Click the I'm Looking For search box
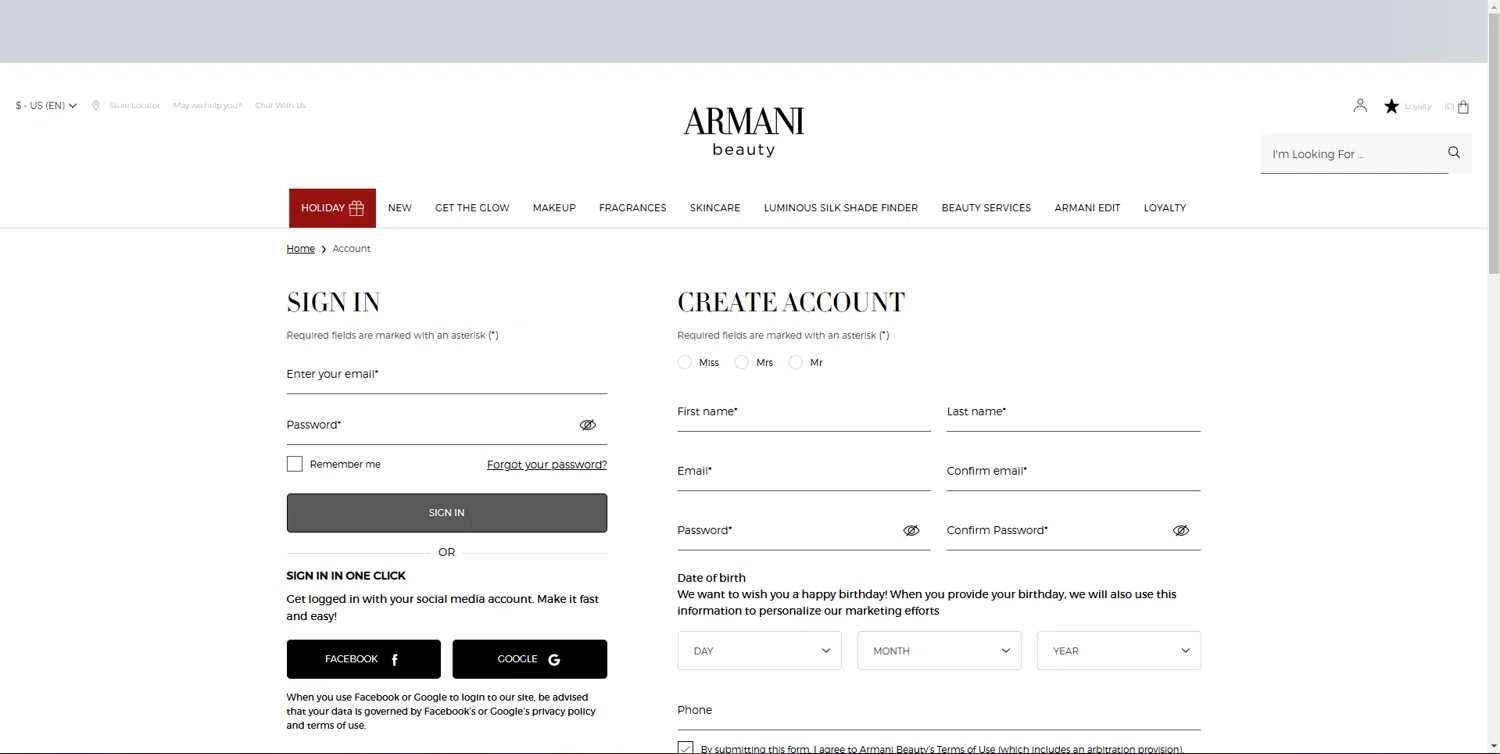Screen dimensions: 1500x754 [1353, 154]
